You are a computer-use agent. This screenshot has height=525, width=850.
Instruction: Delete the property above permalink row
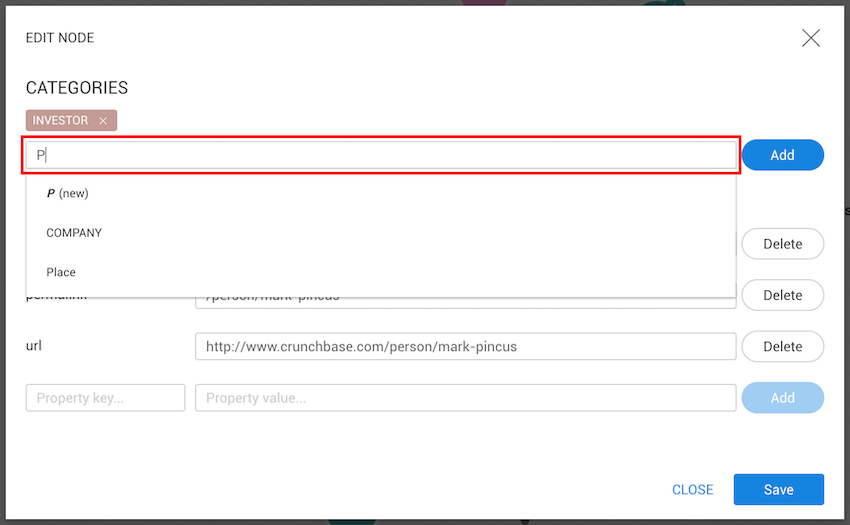click(782, 244)
